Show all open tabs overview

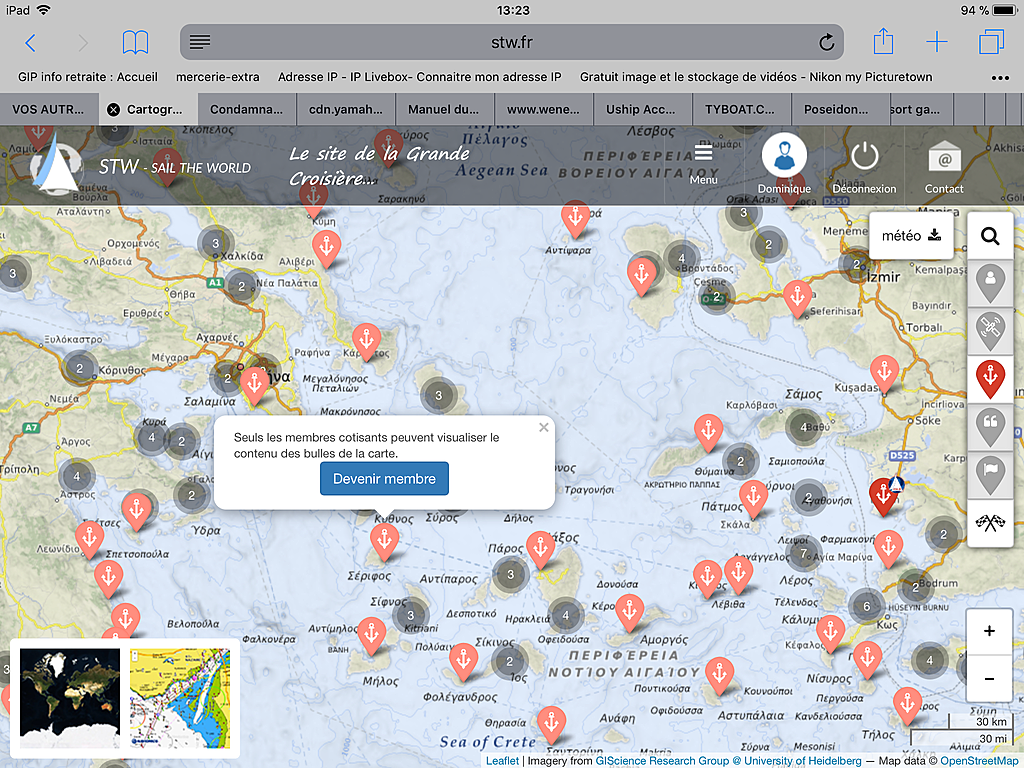pos(991,42)
